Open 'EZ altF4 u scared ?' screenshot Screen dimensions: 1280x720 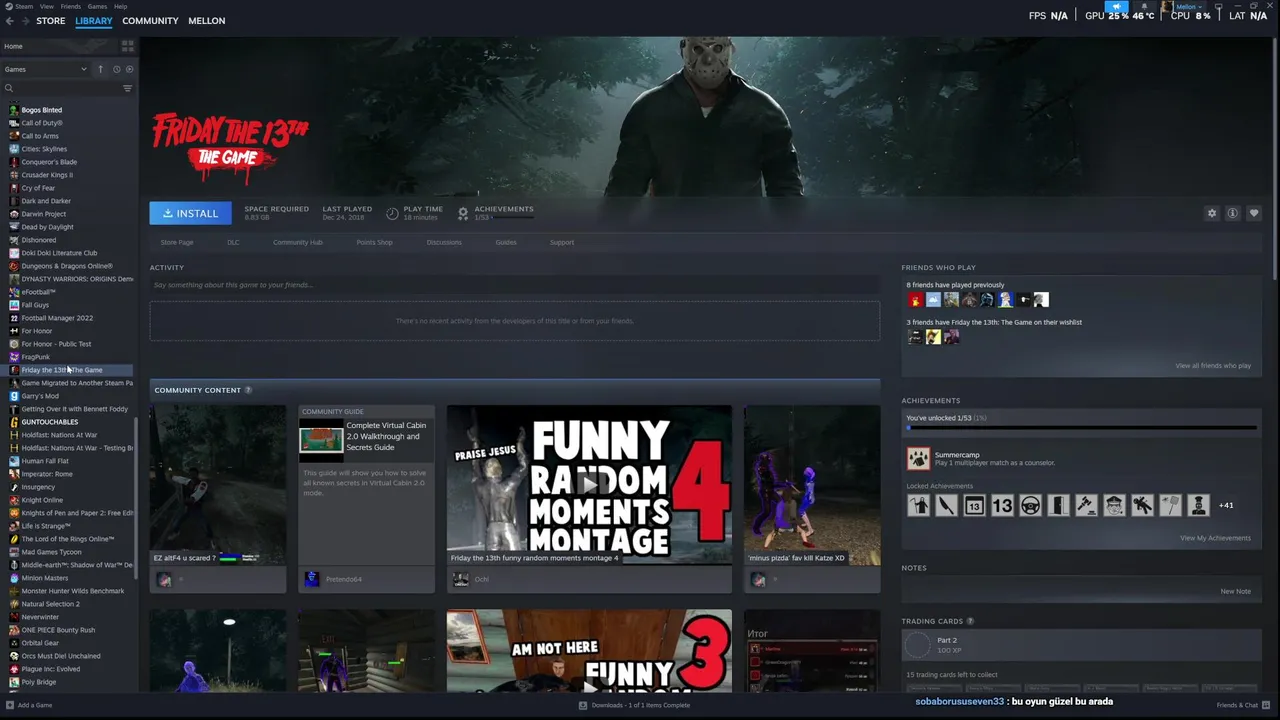(x=218, y=485)
